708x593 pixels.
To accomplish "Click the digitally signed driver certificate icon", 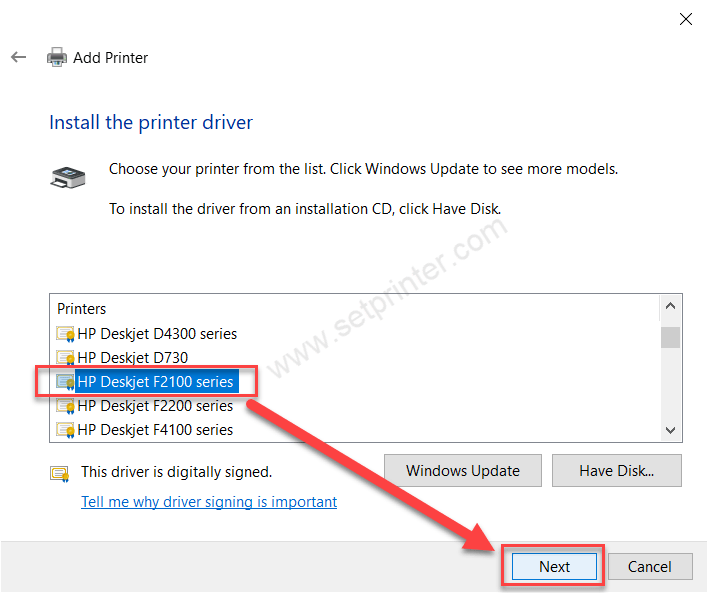I will pos(60,474).
